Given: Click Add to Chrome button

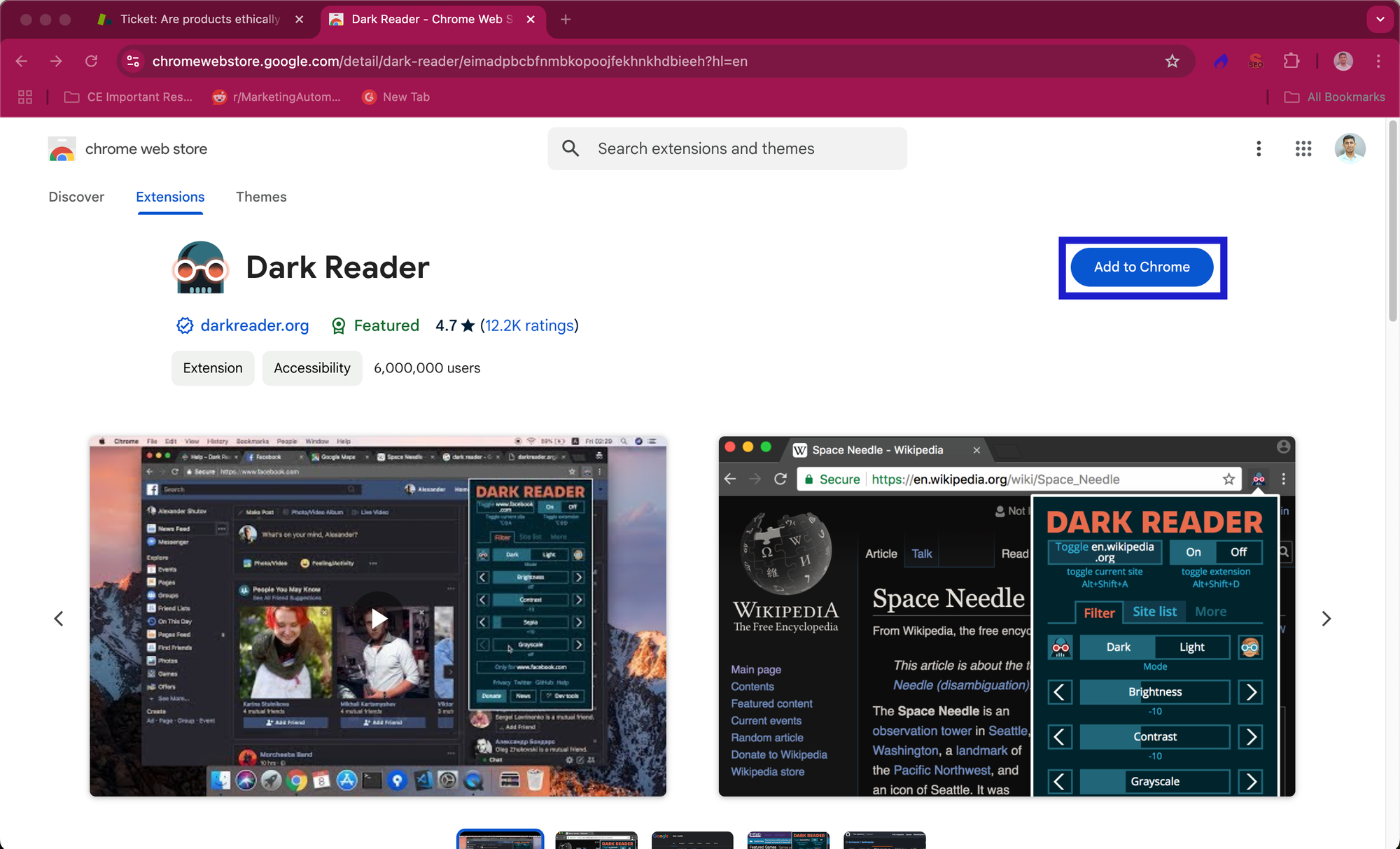Looking at the screenshot, I should [1142, 267].
